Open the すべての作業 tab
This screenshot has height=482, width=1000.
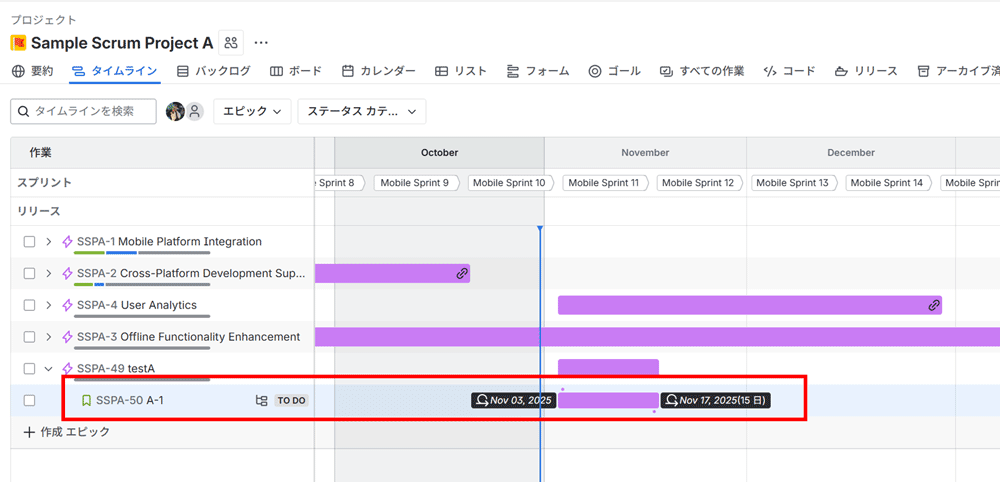(702, 71)
